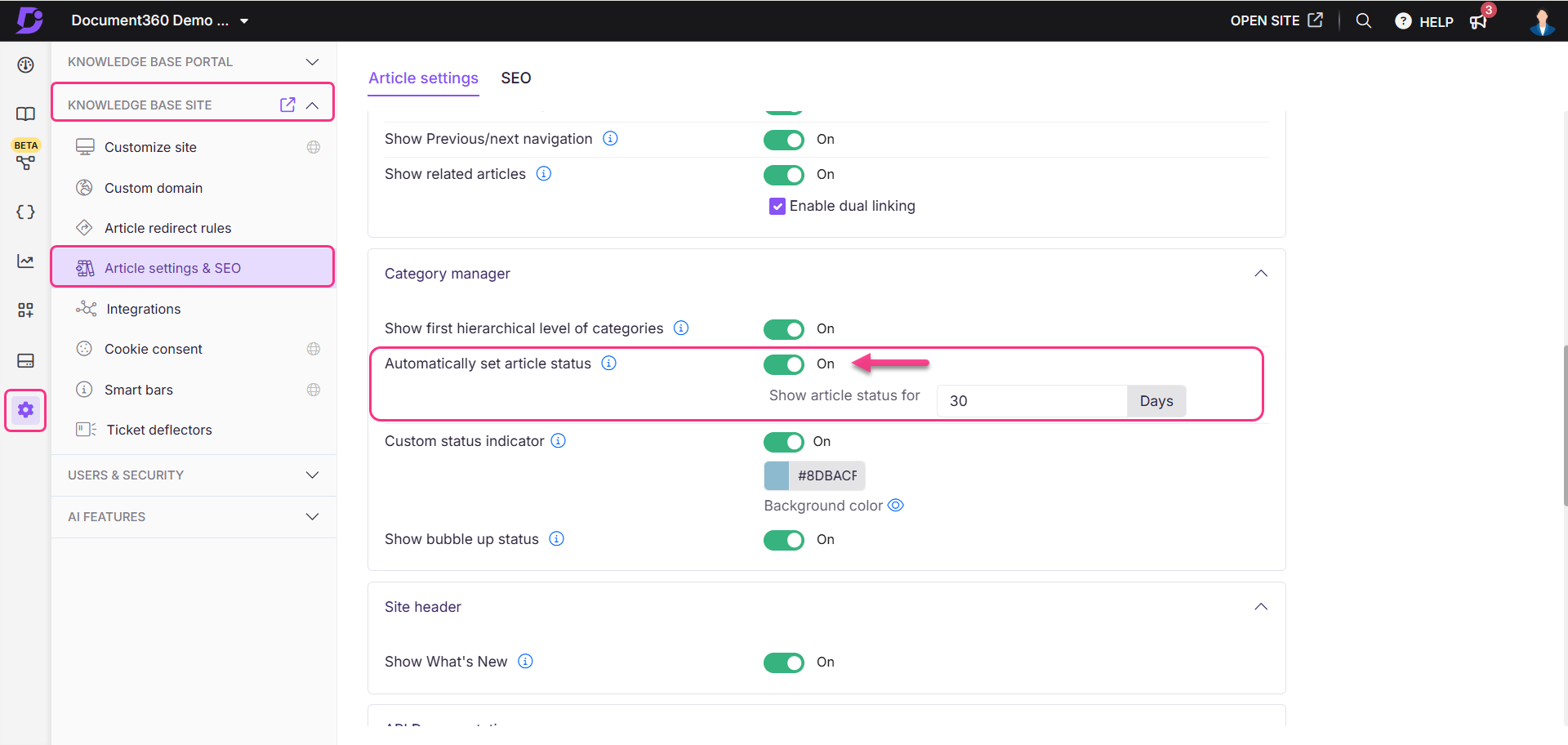Open the widgets grid icon

coord(26,310)
